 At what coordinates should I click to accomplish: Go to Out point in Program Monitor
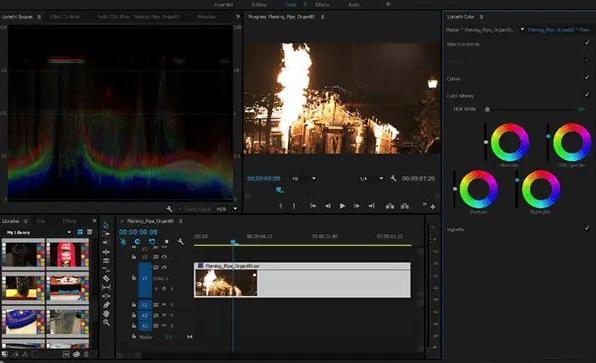(371, 206)
